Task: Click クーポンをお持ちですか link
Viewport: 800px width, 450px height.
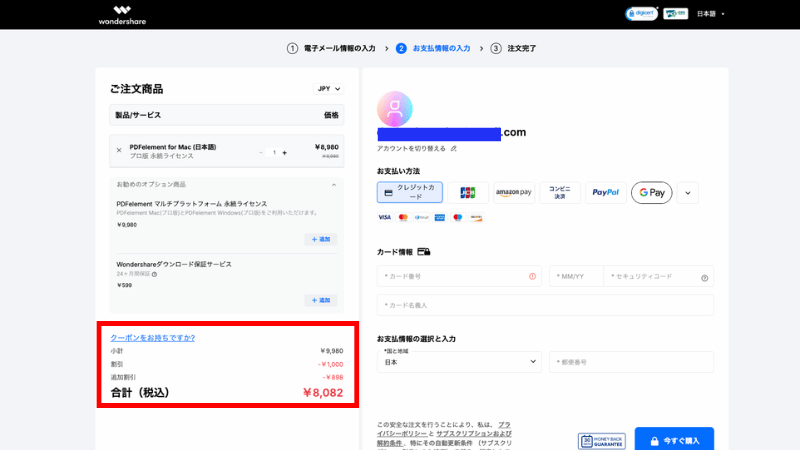Action: 153,338
